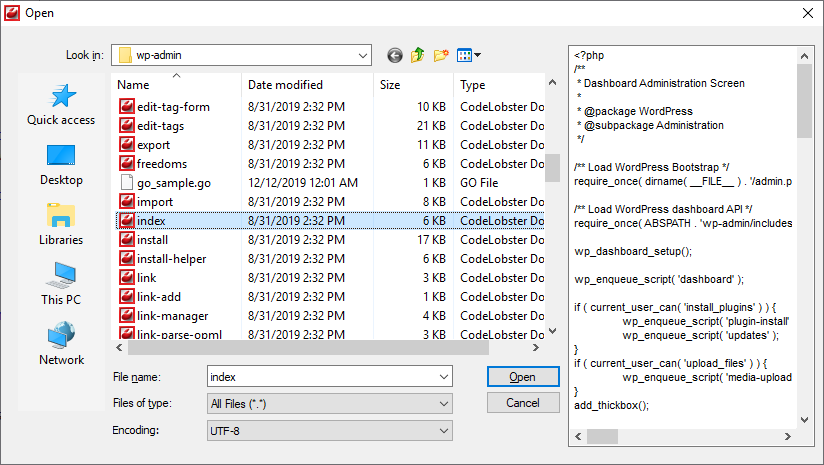Click the 17 KB size of install
This screenshot has height=465, width=824.
431,240
